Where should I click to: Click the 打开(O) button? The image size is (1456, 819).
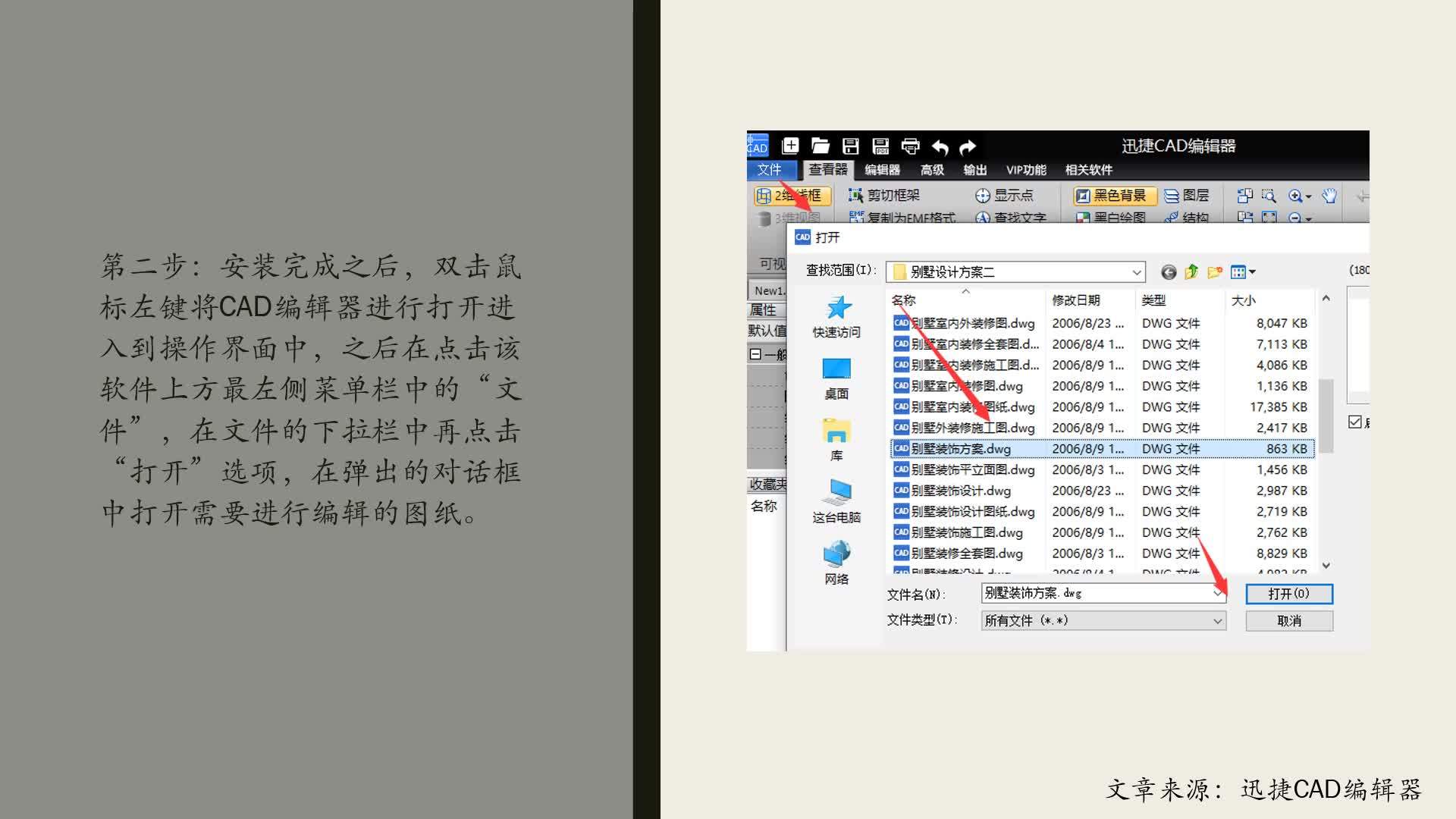[1288, 594]
